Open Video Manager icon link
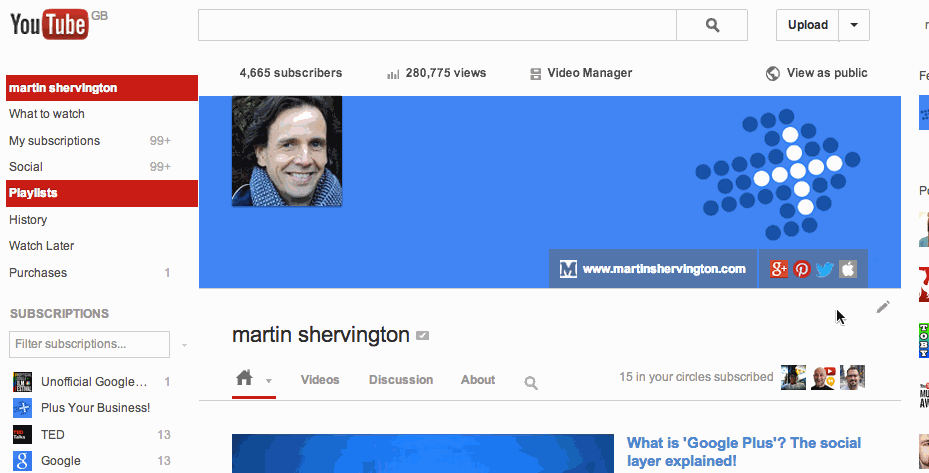 click(536, 73)
